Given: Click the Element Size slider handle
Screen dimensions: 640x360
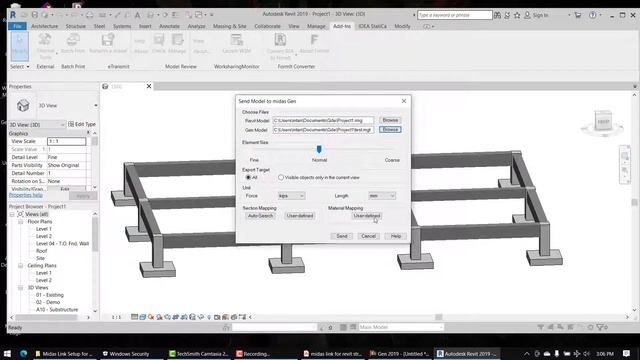Looking at the screenshot, I should coord(319,149).
